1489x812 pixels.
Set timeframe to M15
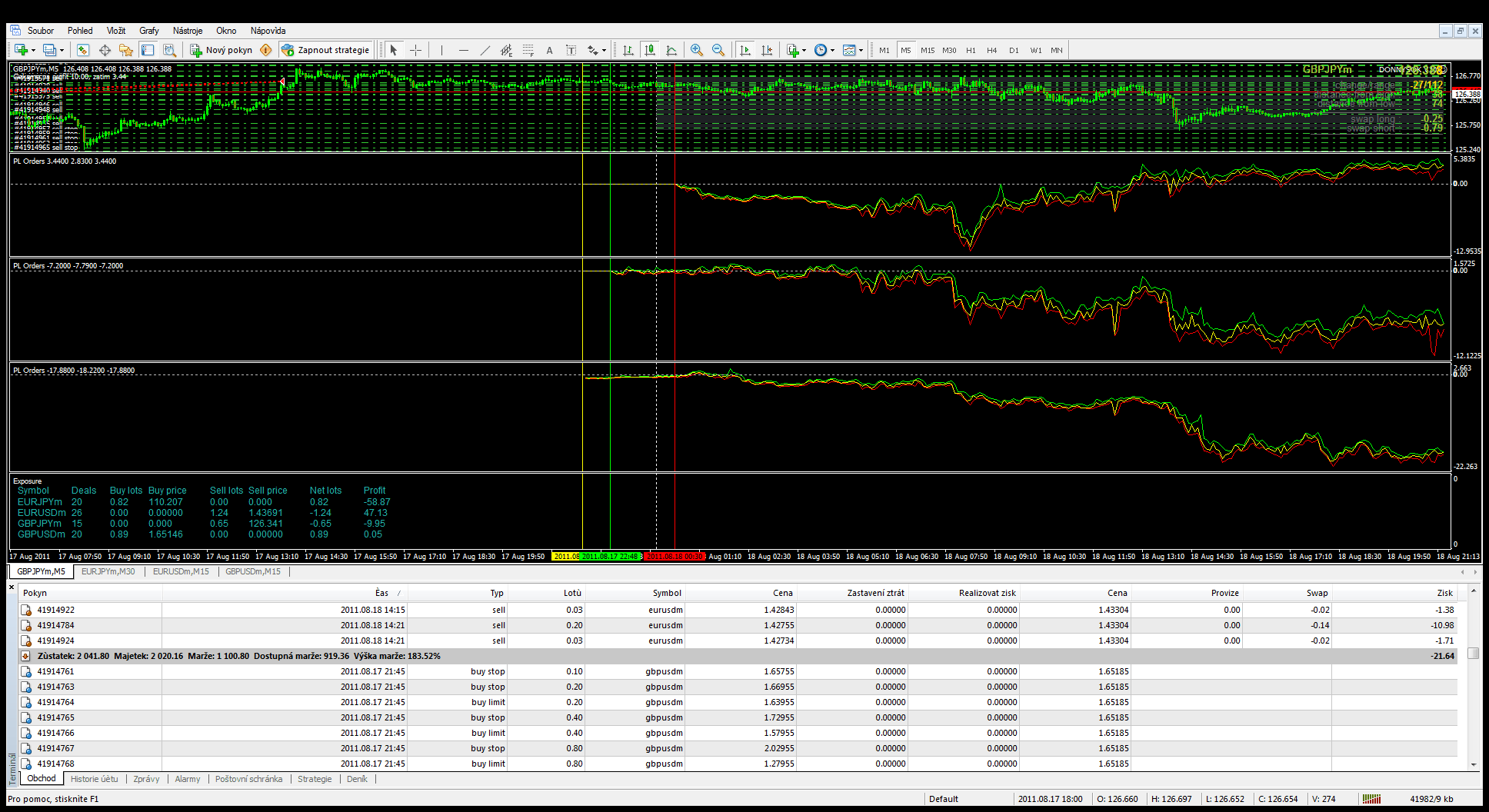coord(928,50)
